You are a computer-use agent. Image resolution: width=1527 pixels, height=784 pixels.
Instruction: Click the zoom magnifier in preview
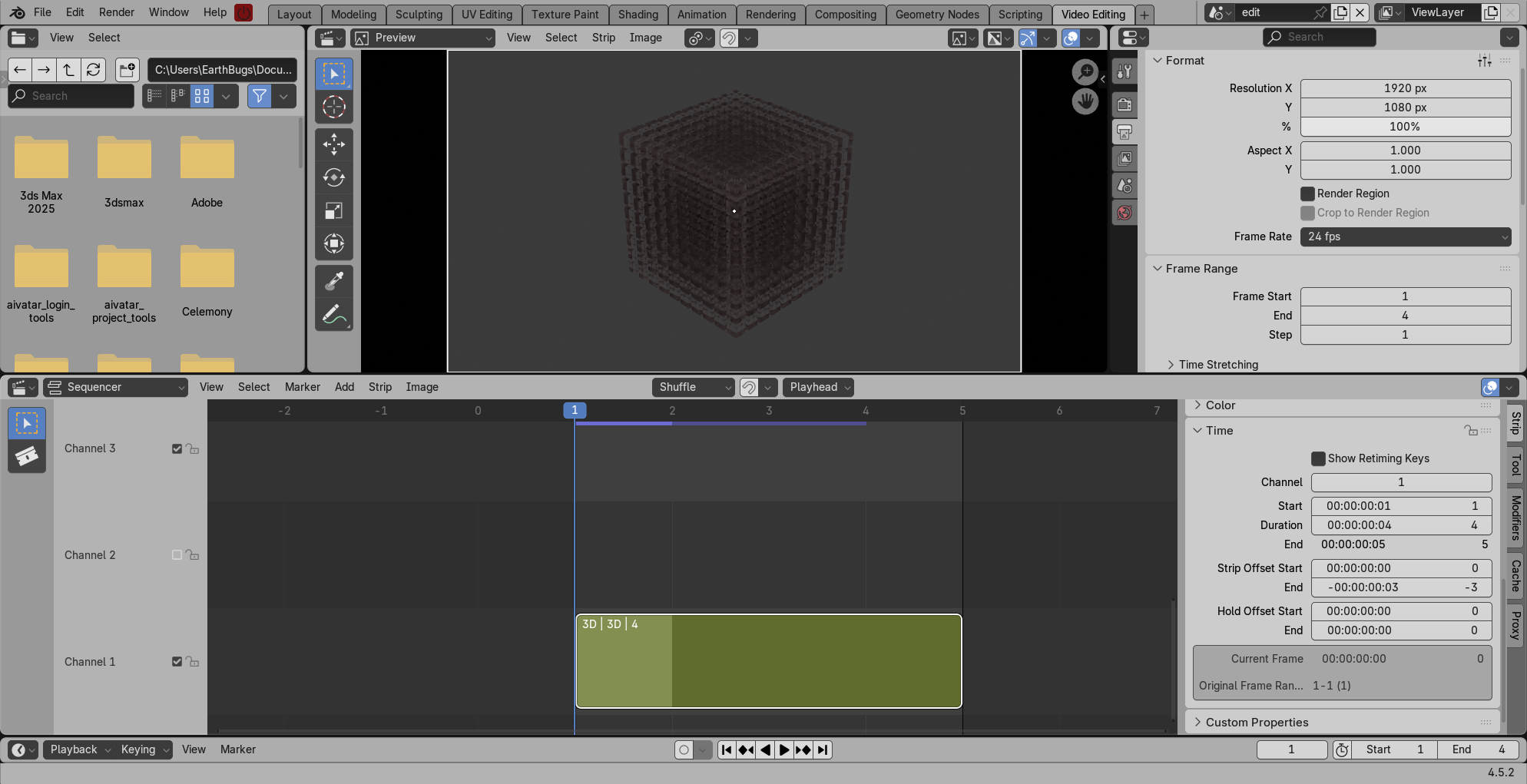click(1085, 72)
